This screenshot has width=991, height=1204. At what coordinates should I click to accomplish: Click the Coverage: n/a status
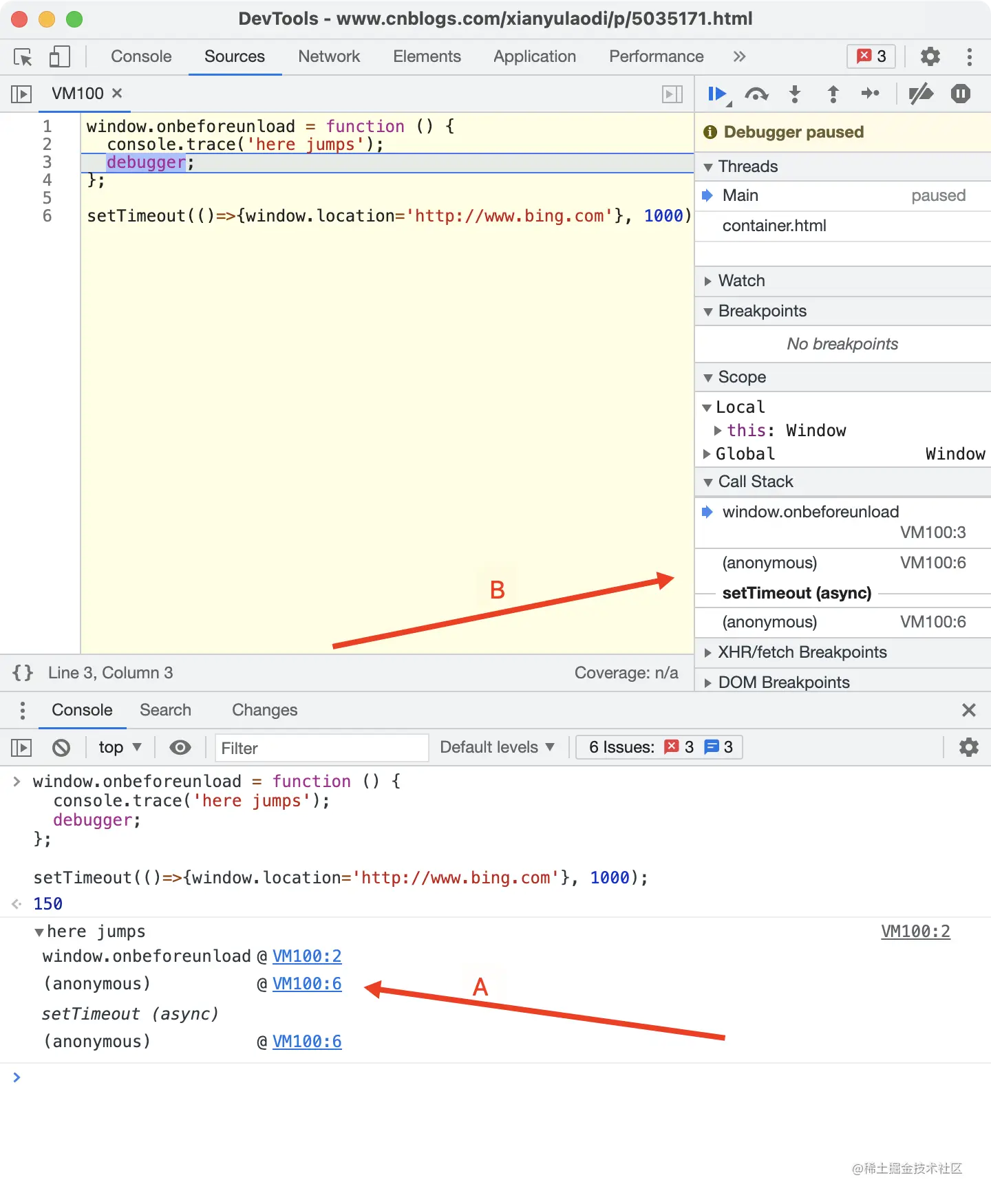point(626,673)
